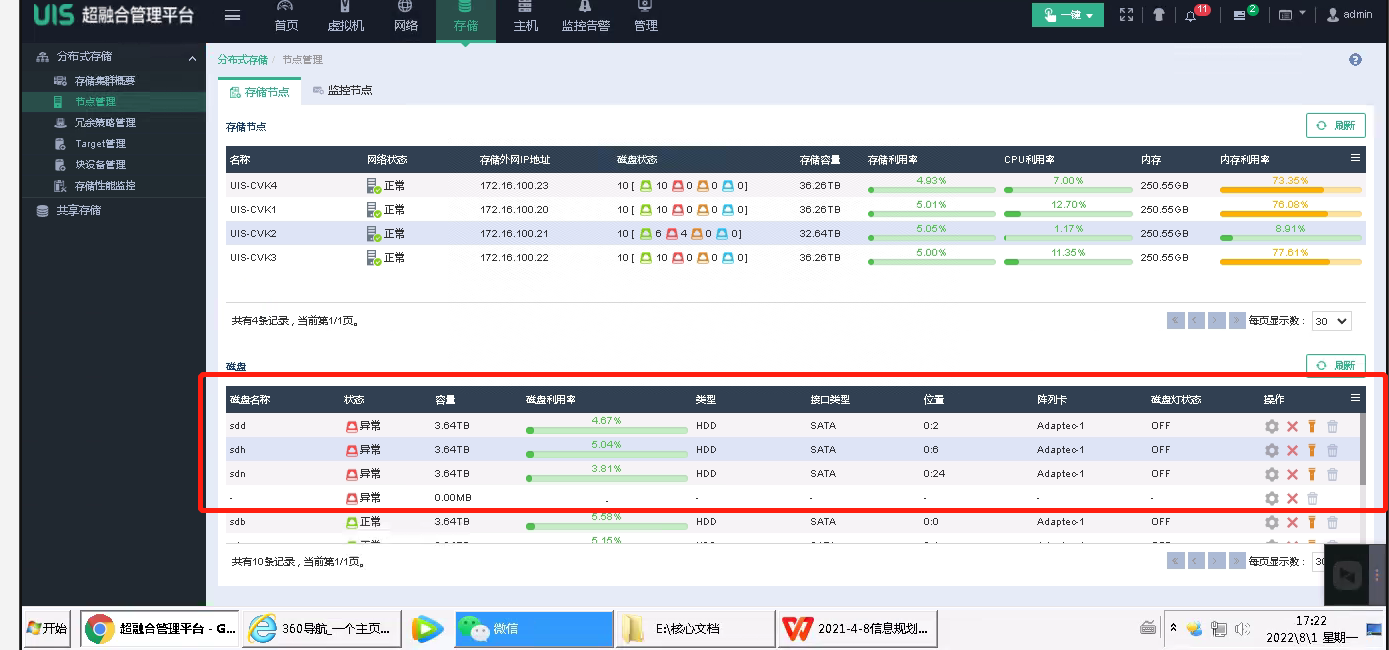The image size is (1389, 650).
Task: Open the help question mark icon
Action: point(1355,60)
